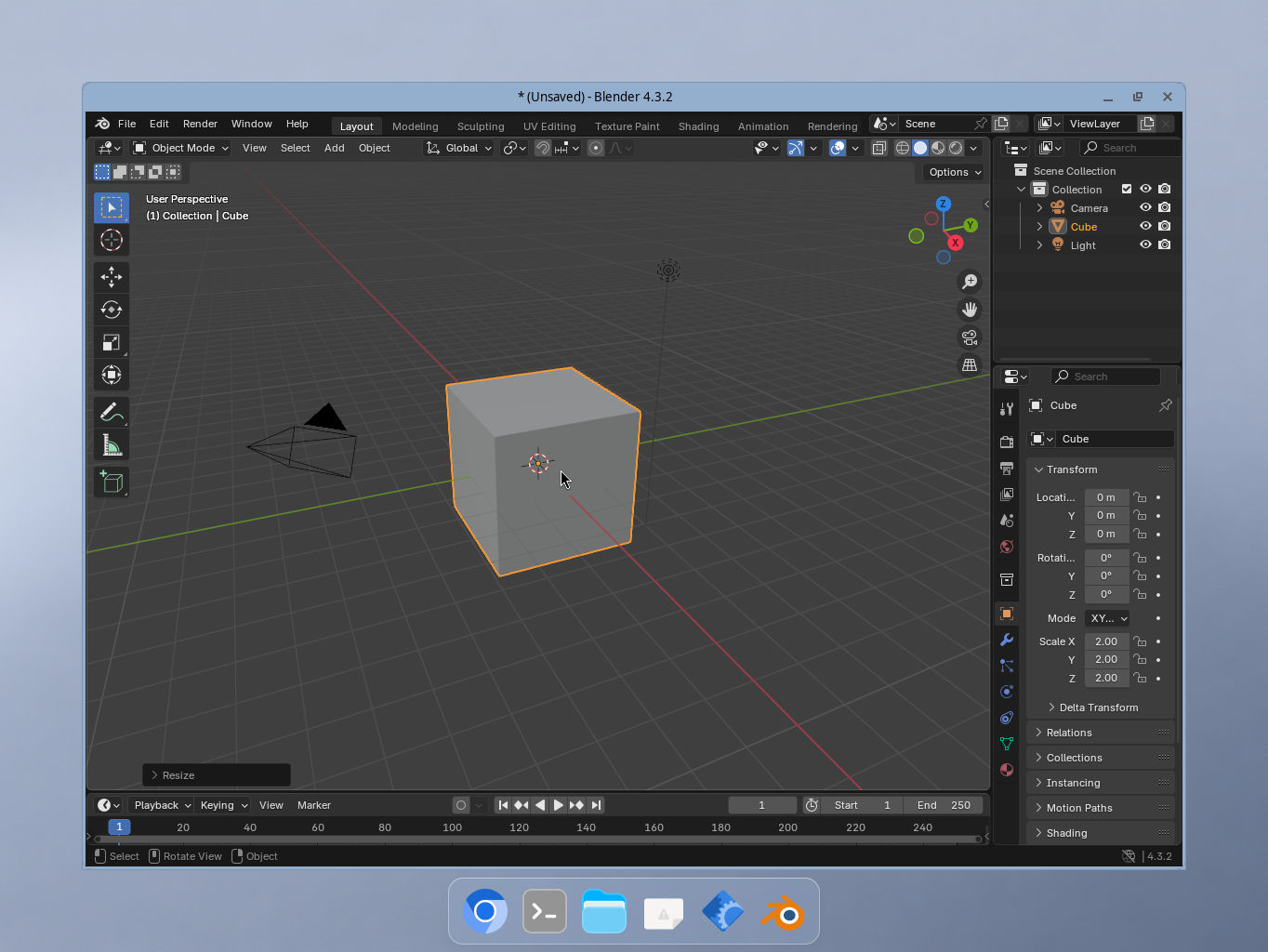The image size is (1268, 952).
Task: Uncheck the Collection exclude checkbox
Action: coord(1127,189)
